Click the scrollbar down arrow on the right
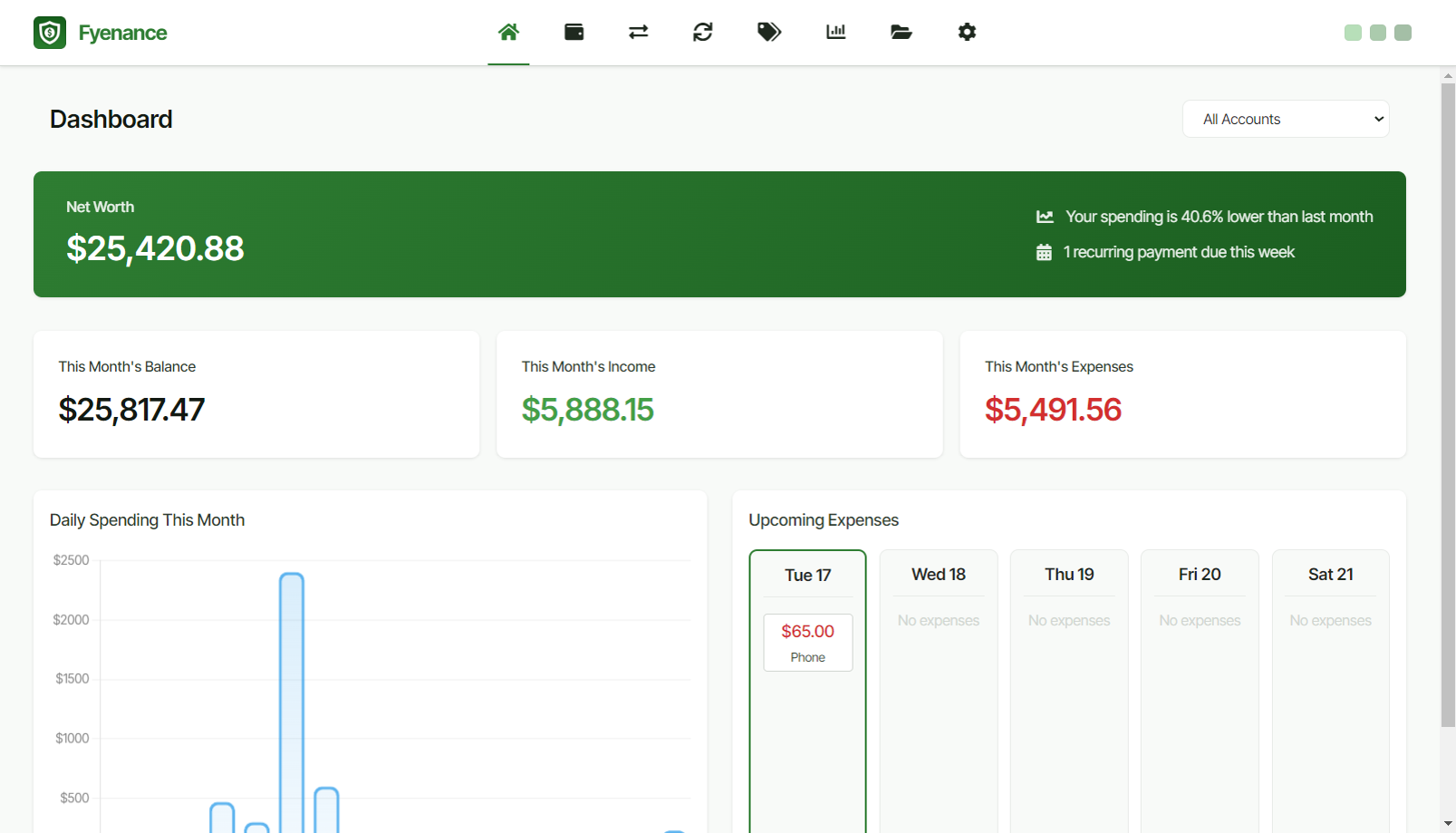This screenshot has height=833, width=1456. coord(1446,821)
